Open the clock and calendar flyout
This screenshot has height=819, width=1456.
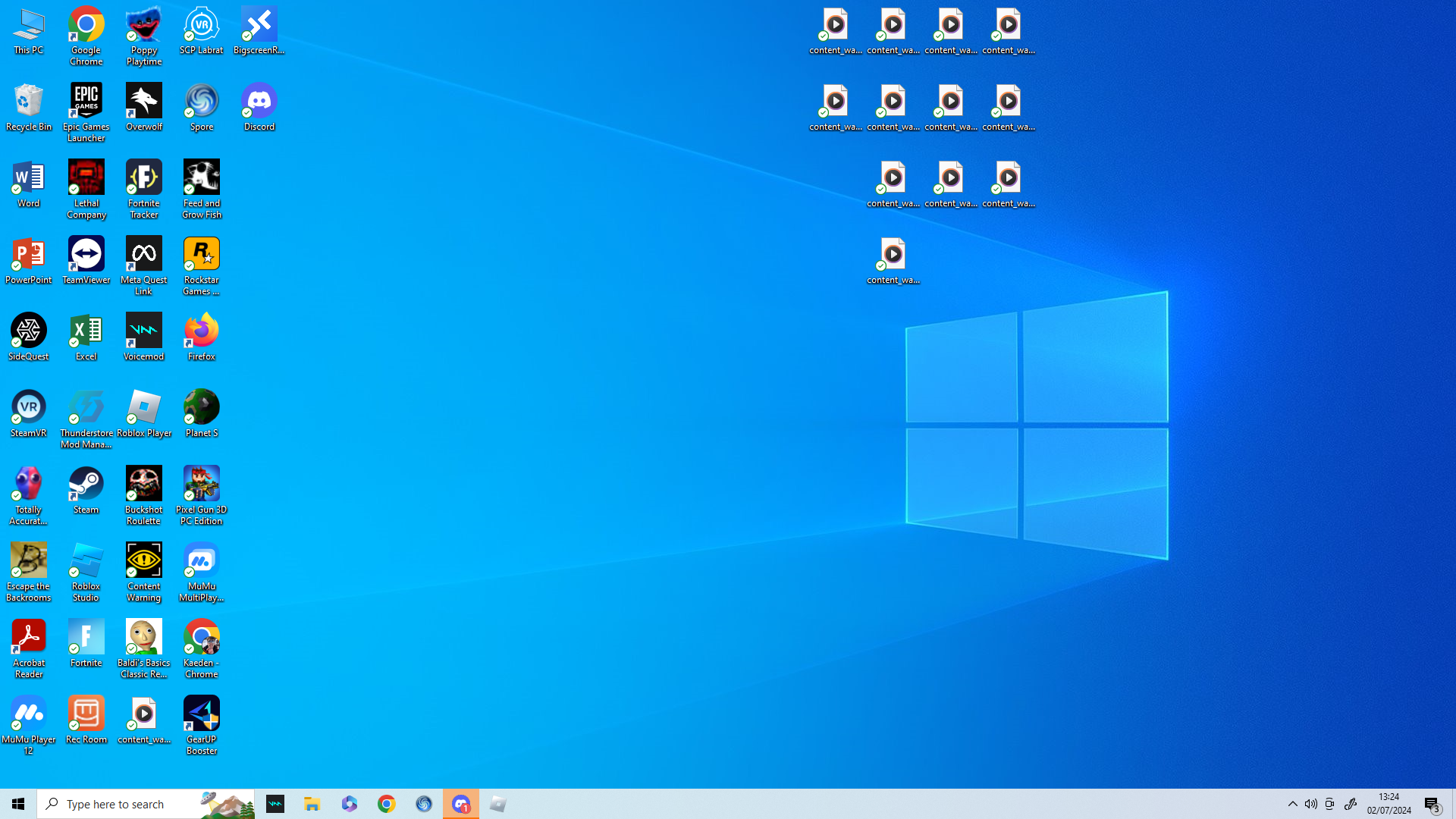point(1389,804)
